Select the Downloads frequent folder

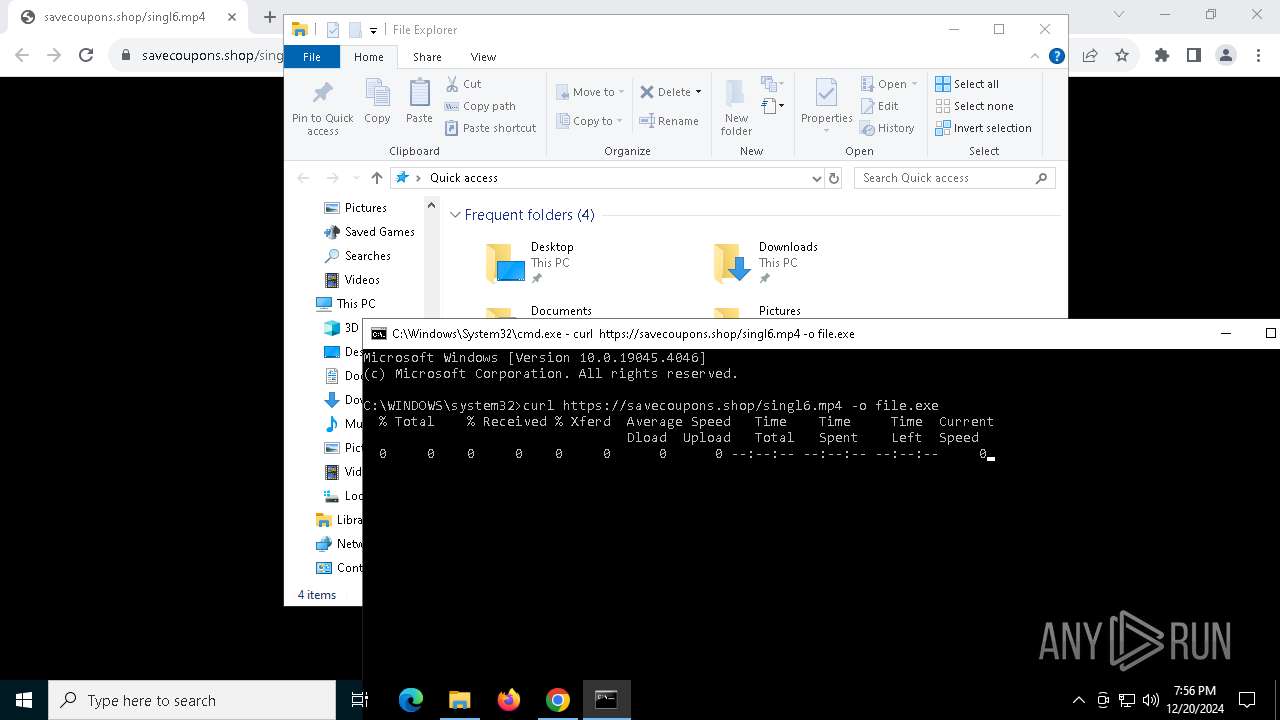click(767, 262)
